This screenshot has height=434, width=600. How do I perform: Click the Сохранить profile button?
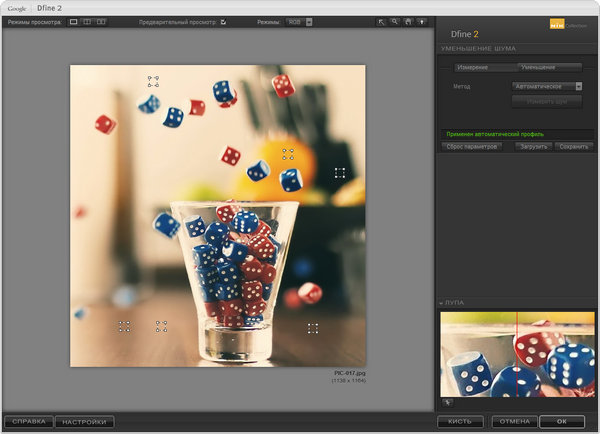point(575,147)
